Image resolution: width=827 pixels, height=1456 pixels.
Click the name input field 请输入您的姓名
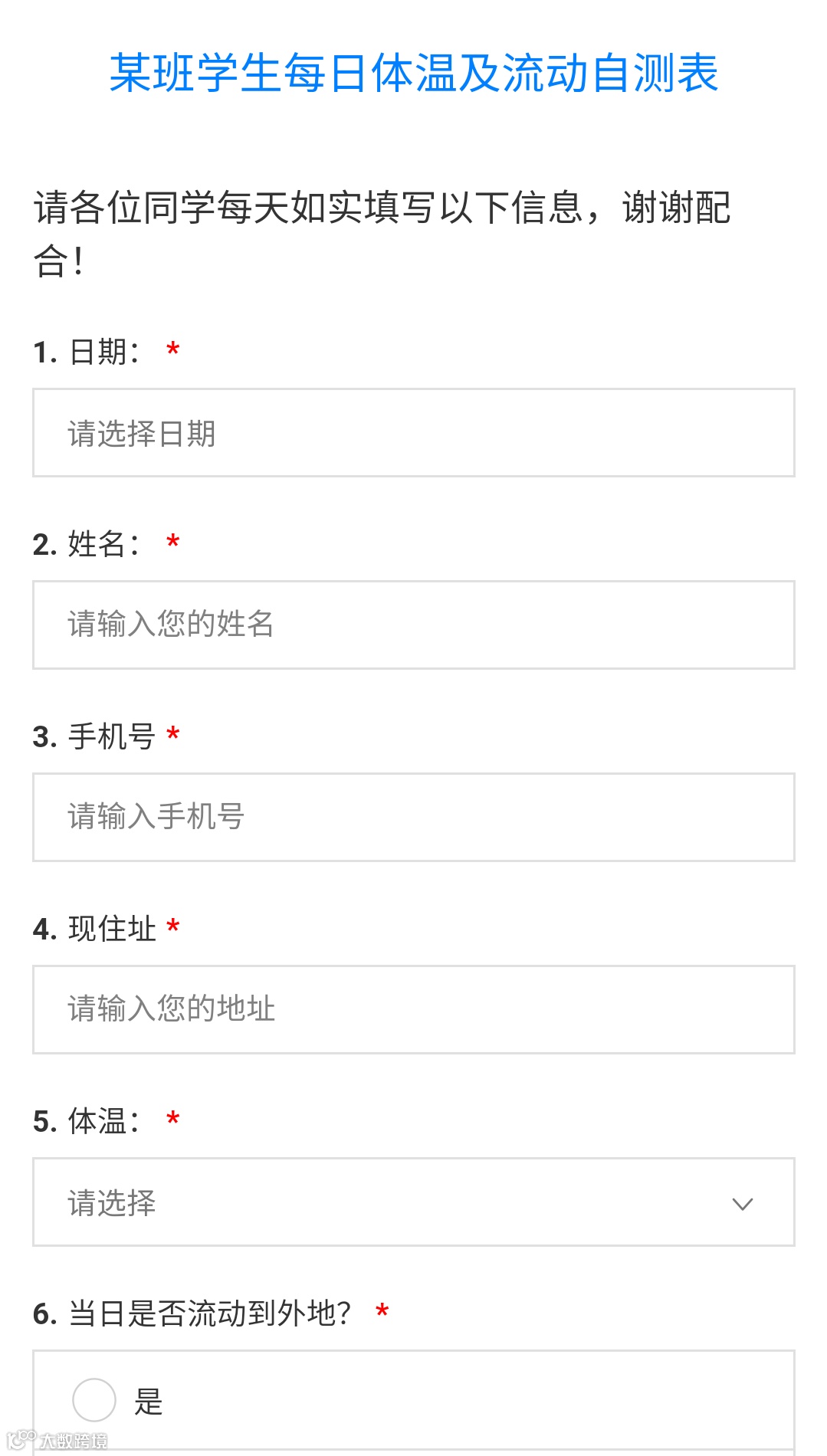coord(413,625)
